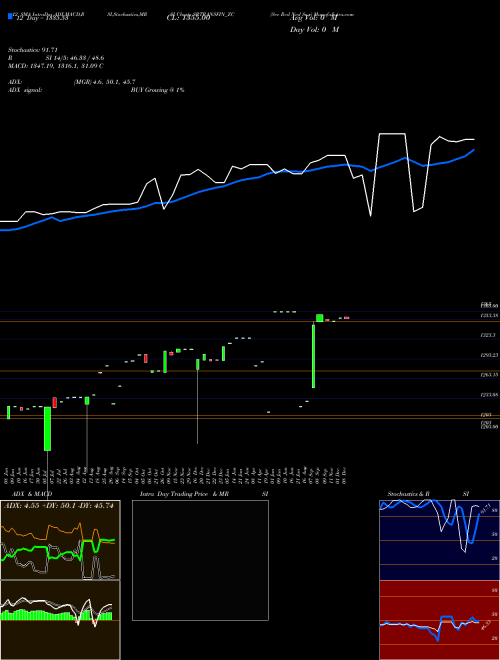This screenshot has height=660, width=500.
Task: Click the 1263.15 price axis label
Action: [x=489, y=375]
